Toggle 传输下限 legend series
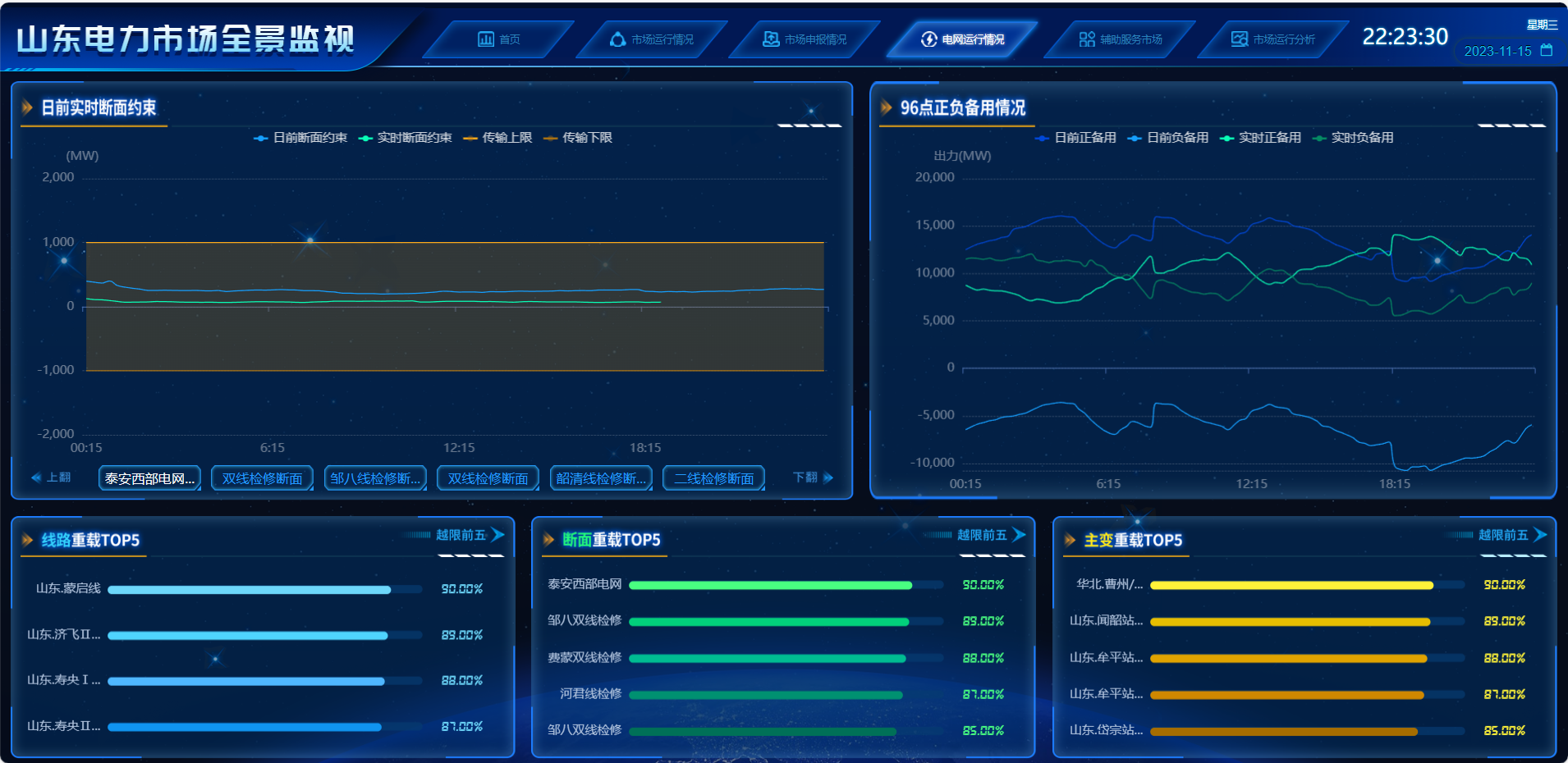This screenshot has width=1568, height=763. coord(578,138)
